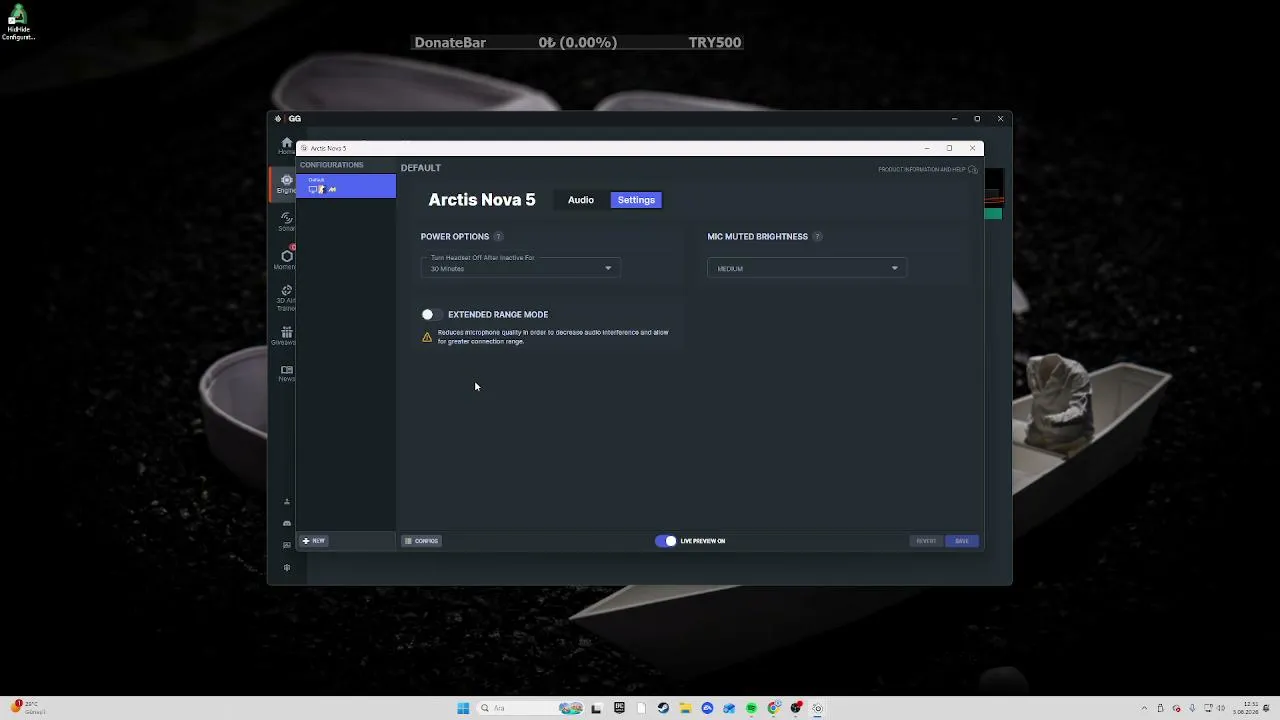Image resolution: width=1280 pixels, height=720 pixels.
Task: Open 3D Aim Trainer in GG sidebar
Action: (286, 296)
